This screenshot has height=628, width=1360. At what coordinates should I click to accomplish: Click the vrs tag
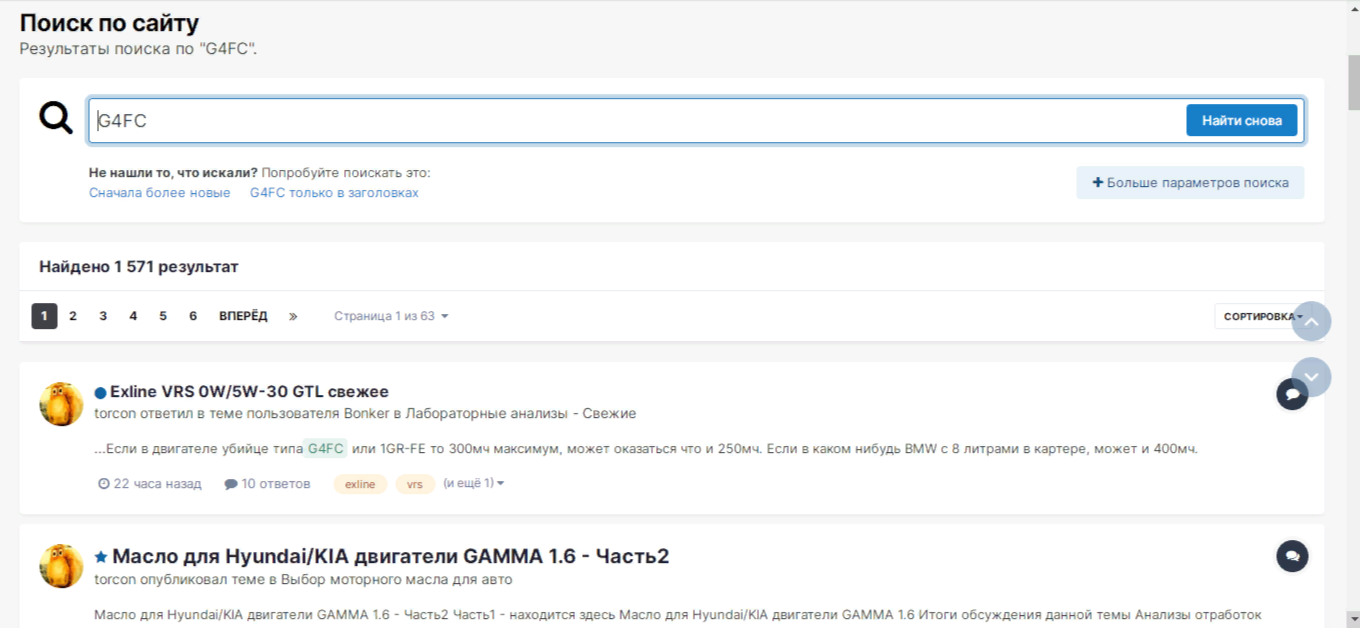pos(415,484)
